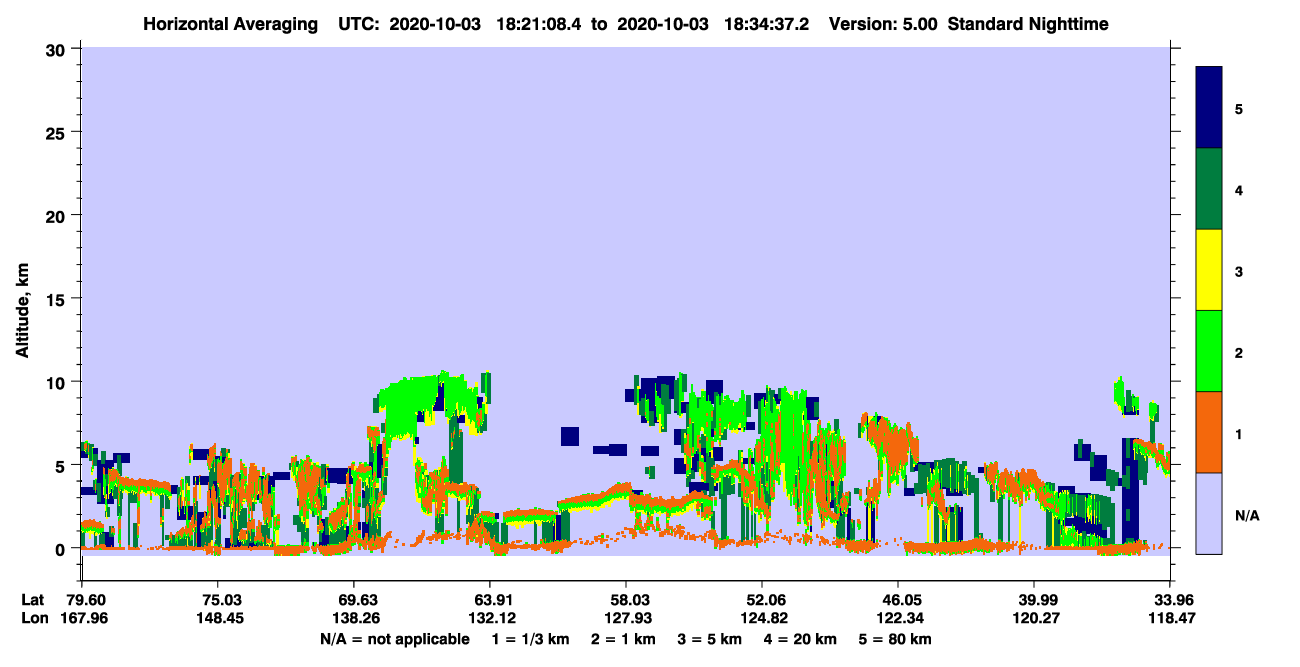
Task: Click longitude value 148.45
Action: click(x=218, y=619)
